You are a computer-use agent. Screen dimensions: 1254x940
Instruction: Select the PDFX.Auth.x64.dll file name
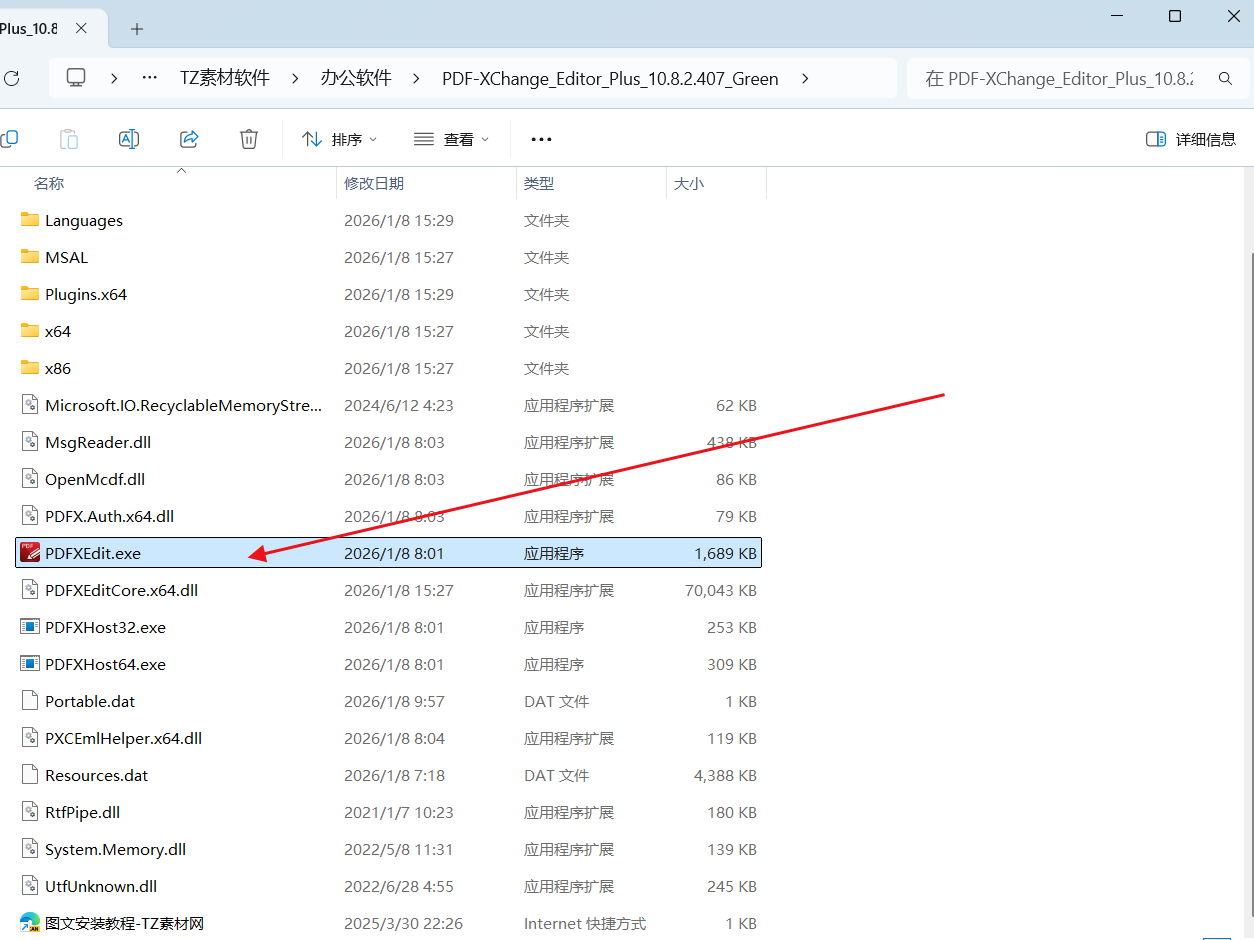tap(110, 516)
